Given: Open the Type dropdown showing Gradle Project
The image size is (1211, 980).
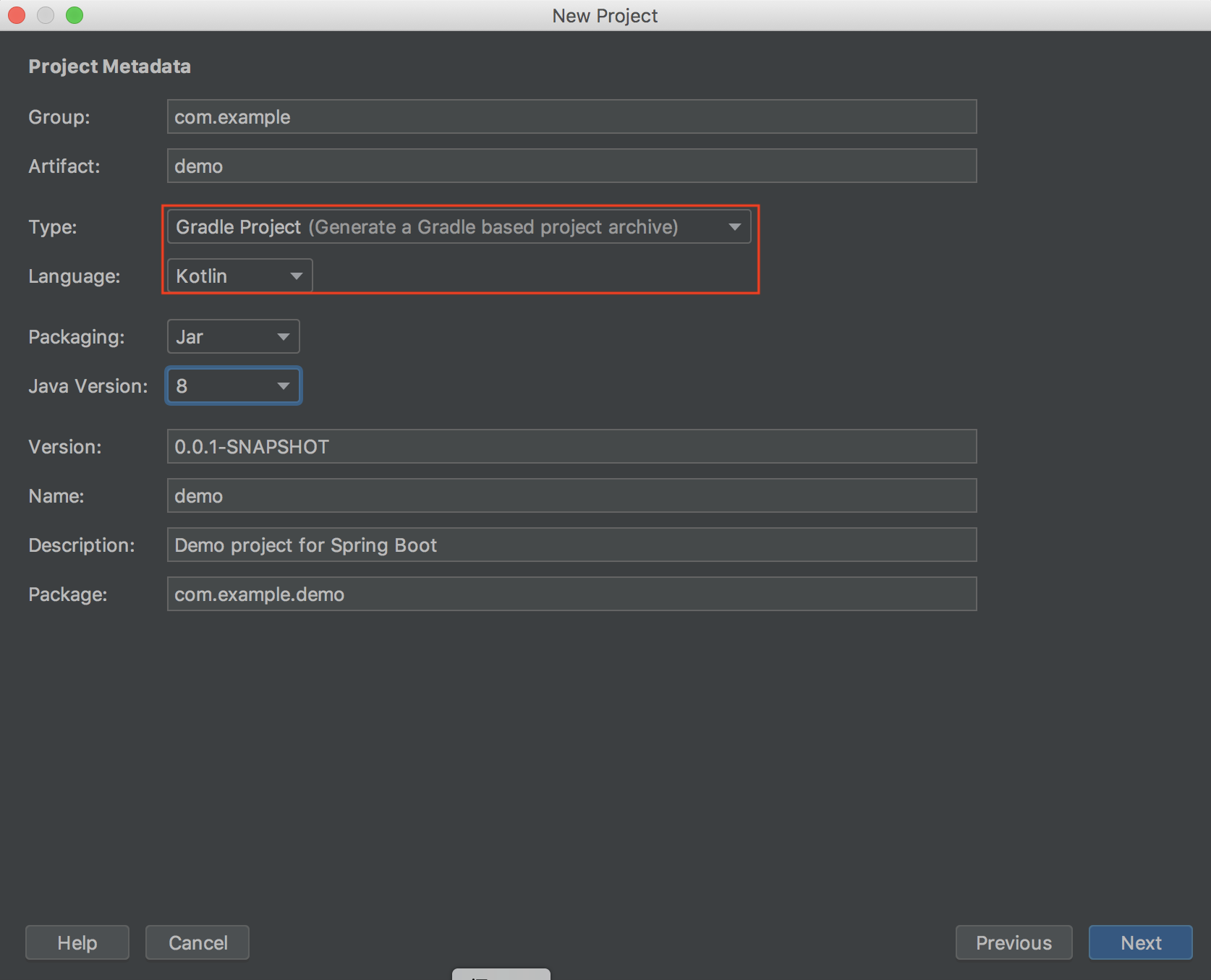Looking at the screenshot, I should point(459,226).
